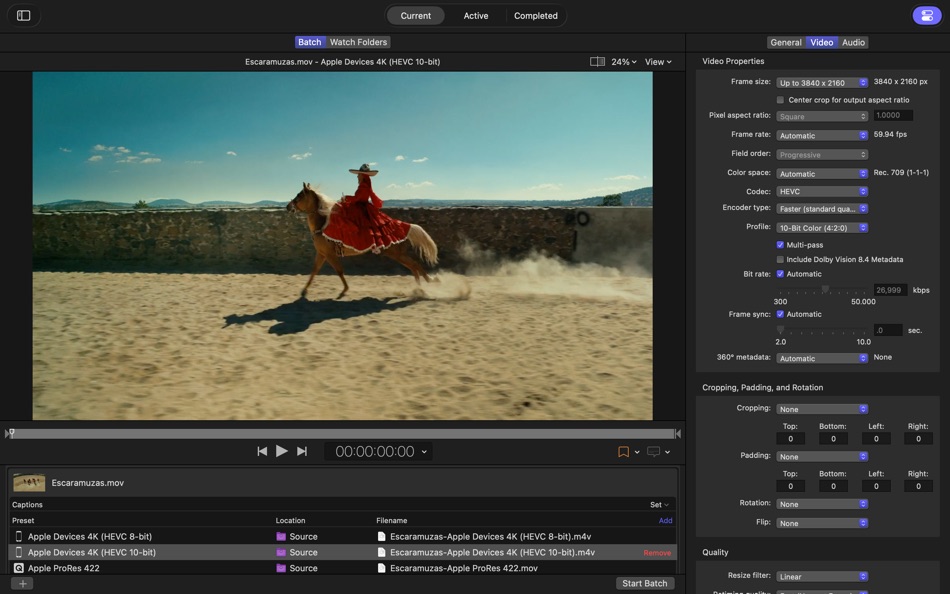
Task: Open the Resize filter Linear dropdown
Action: point(822,576)
